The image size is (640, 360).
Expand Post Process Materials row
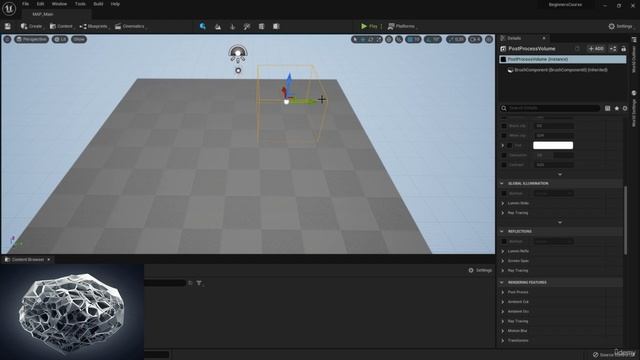[503, 292]
